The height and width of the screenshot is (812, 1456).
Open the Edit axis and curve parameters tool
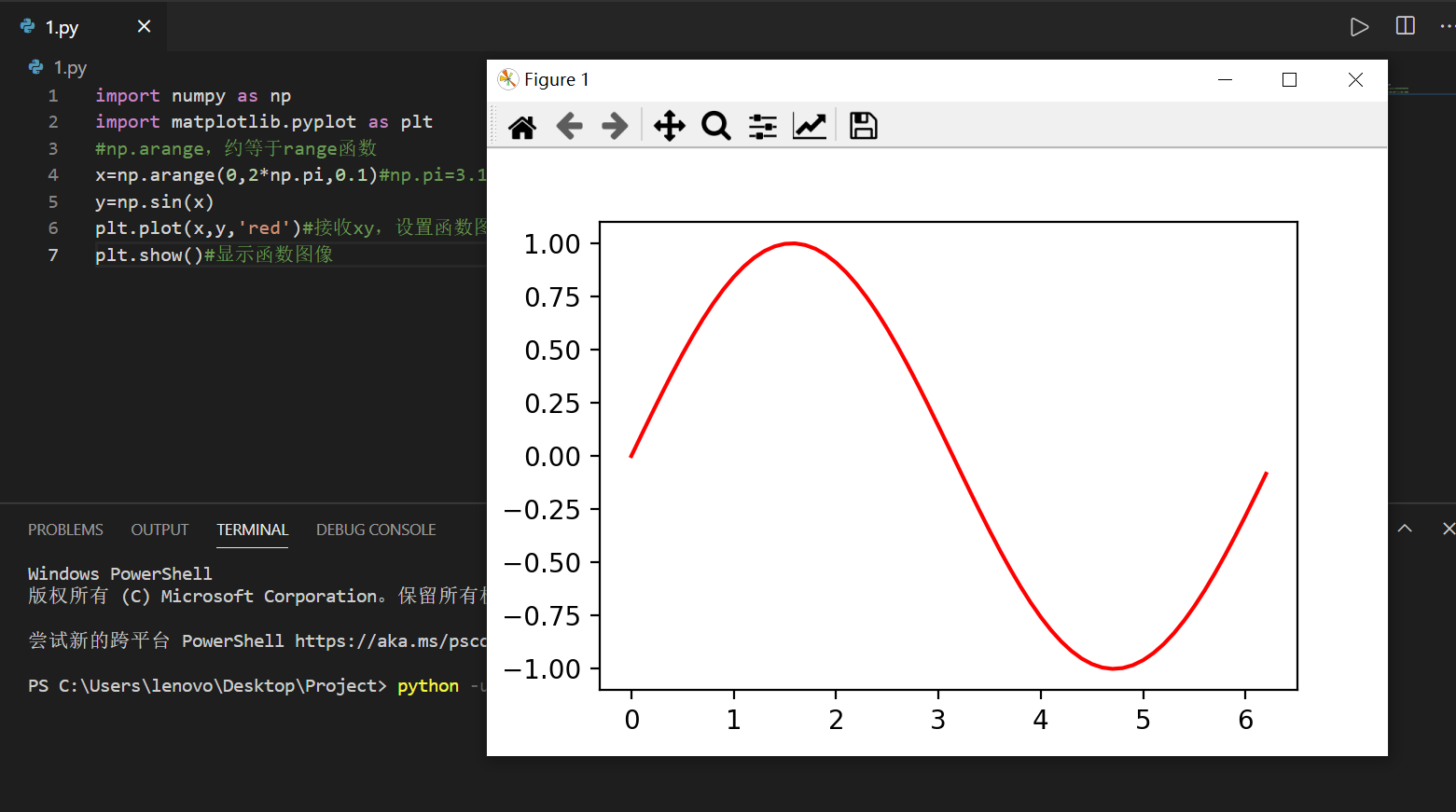pos(810,126)
